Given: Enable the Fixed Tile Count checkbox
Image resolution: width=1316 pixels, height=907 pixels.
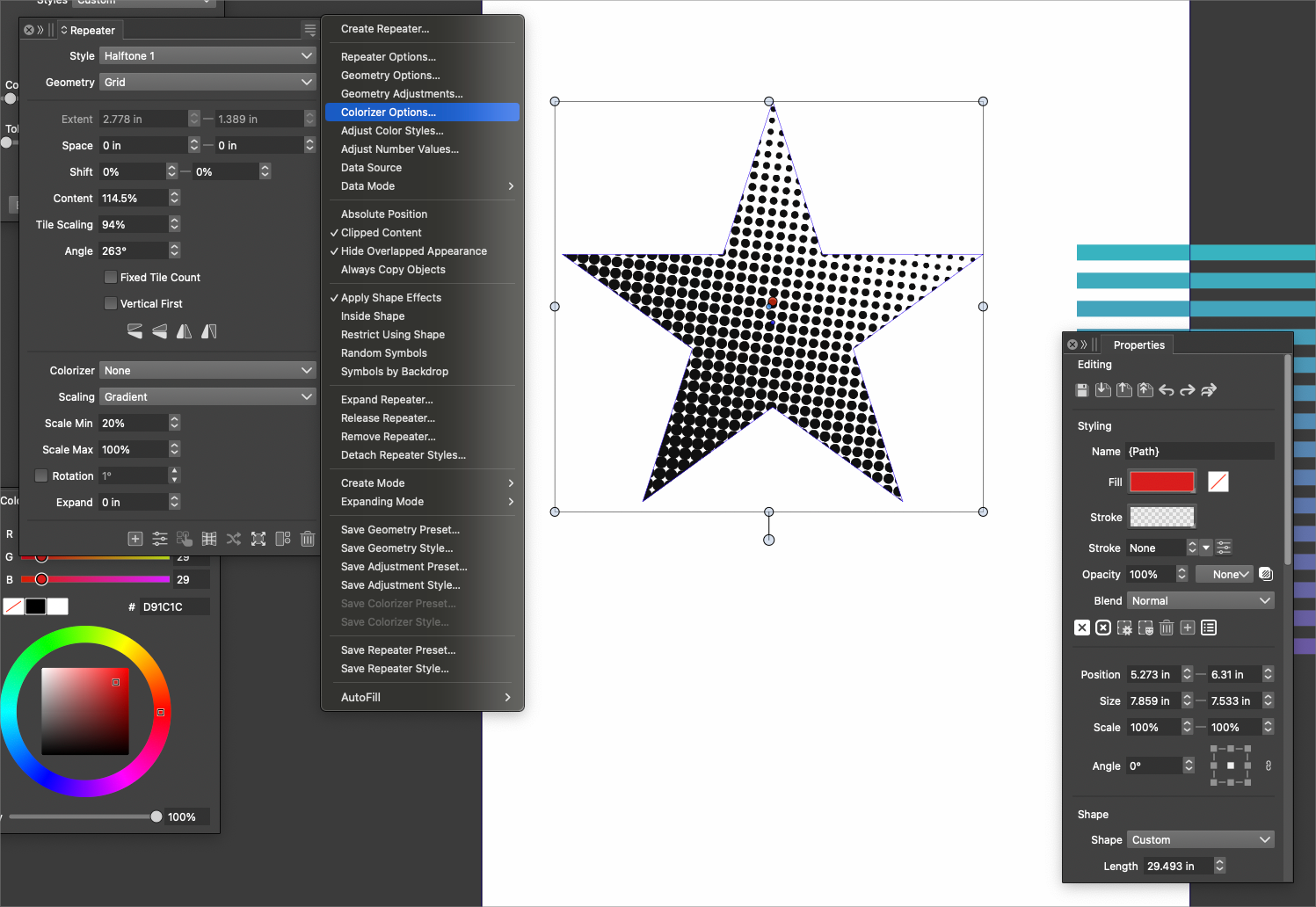Looking at the screenshot, I should tap(111, 278).
